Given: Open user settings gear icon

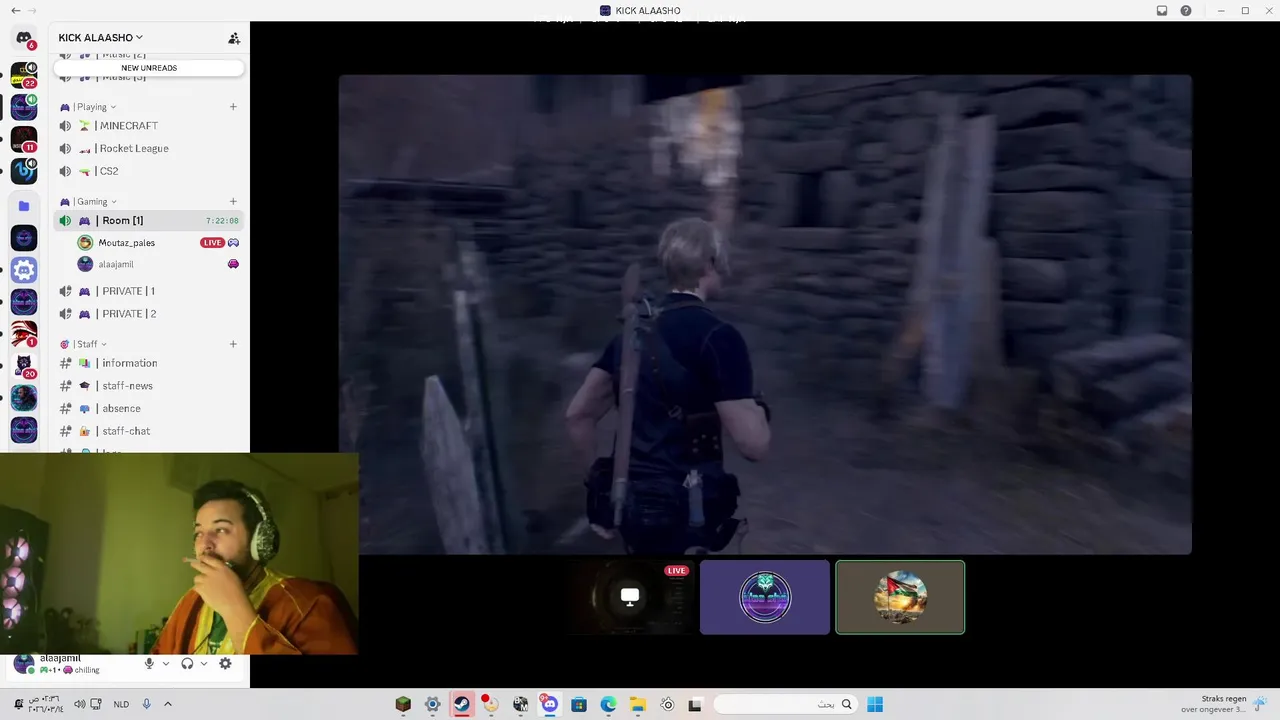Looking at the screenshot, I should pyautogui.click(x=225, y=663).
